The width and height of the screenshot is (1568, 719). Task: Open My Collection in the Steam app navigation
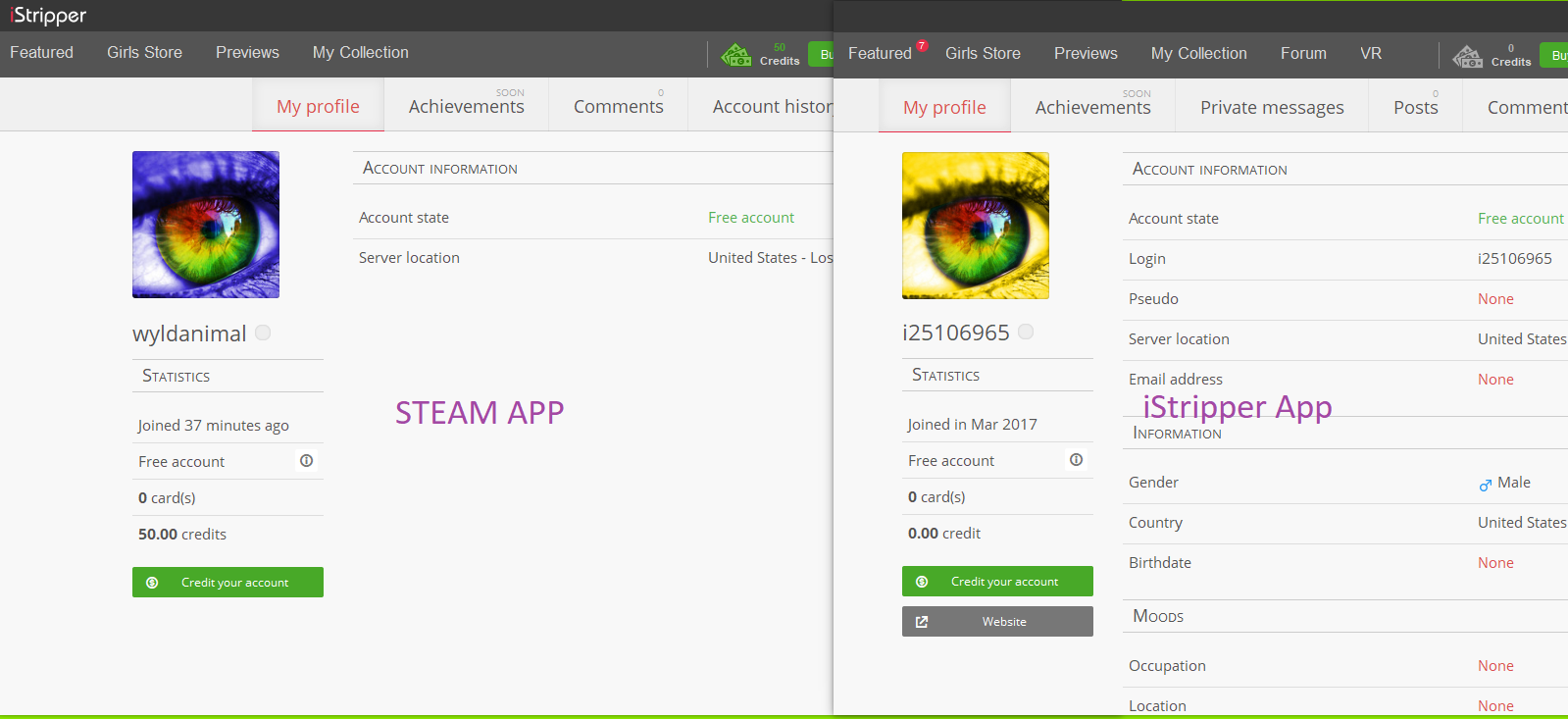tap(360, 53)
